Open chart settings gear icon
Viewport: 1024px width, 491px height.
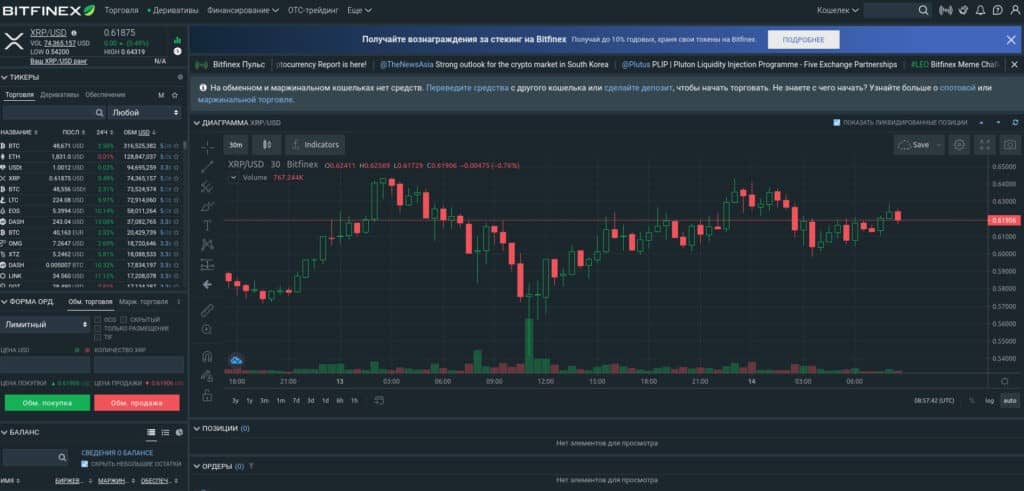[959, 144]
